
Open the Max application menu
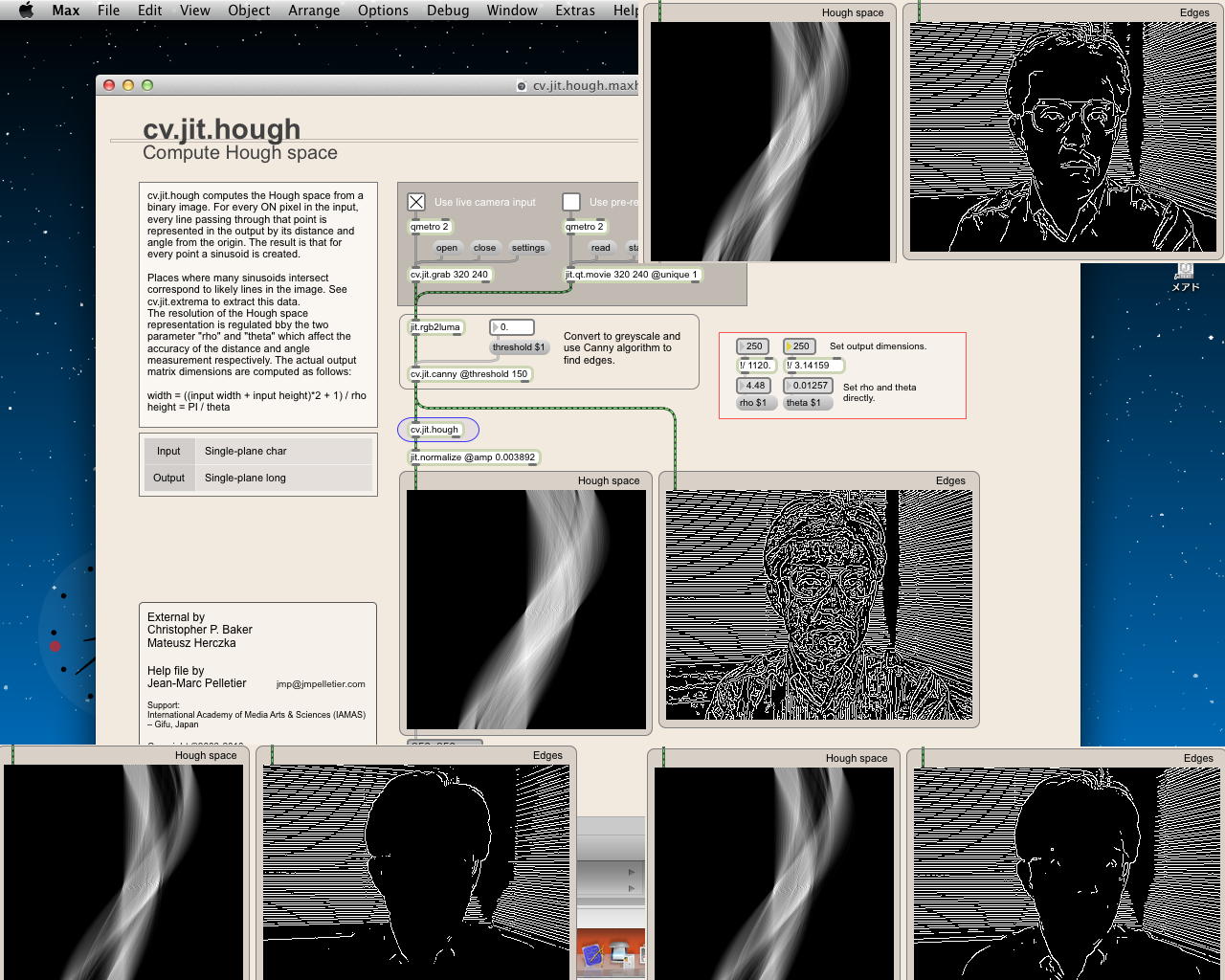66,11
